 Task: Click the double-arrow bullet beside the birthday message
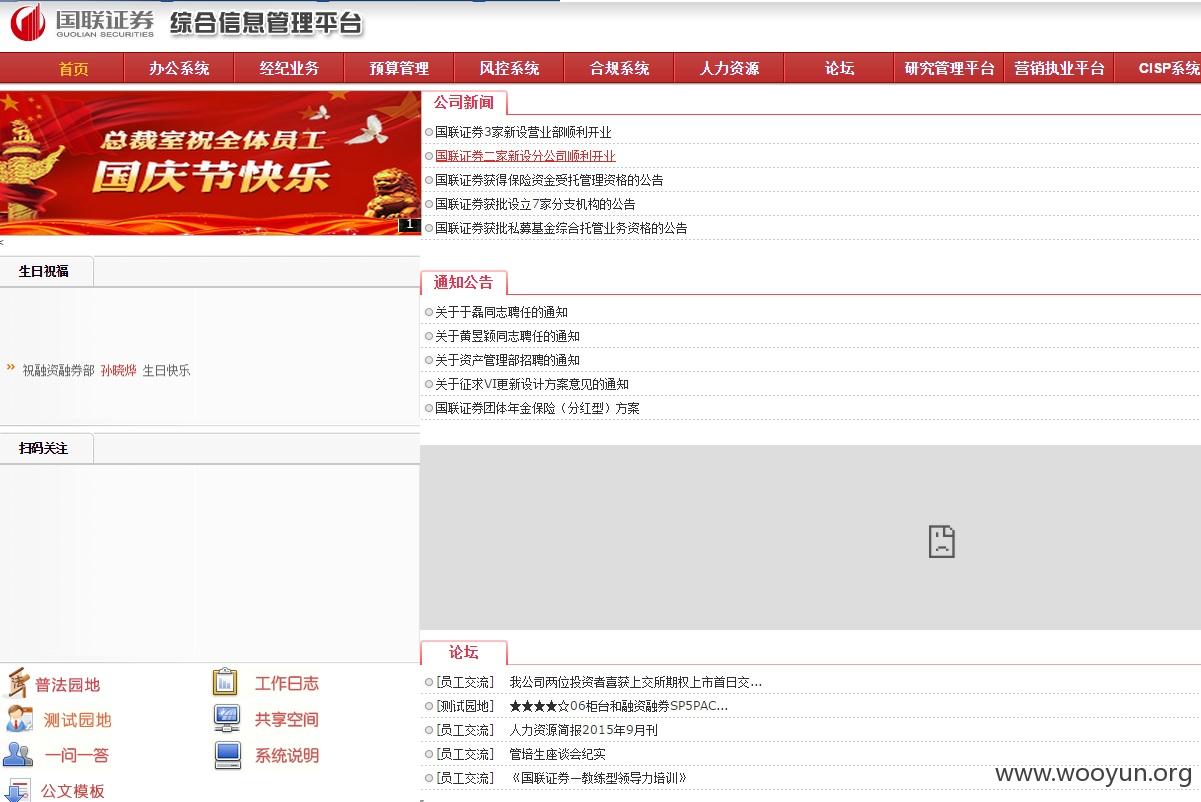tap(11, 368)
